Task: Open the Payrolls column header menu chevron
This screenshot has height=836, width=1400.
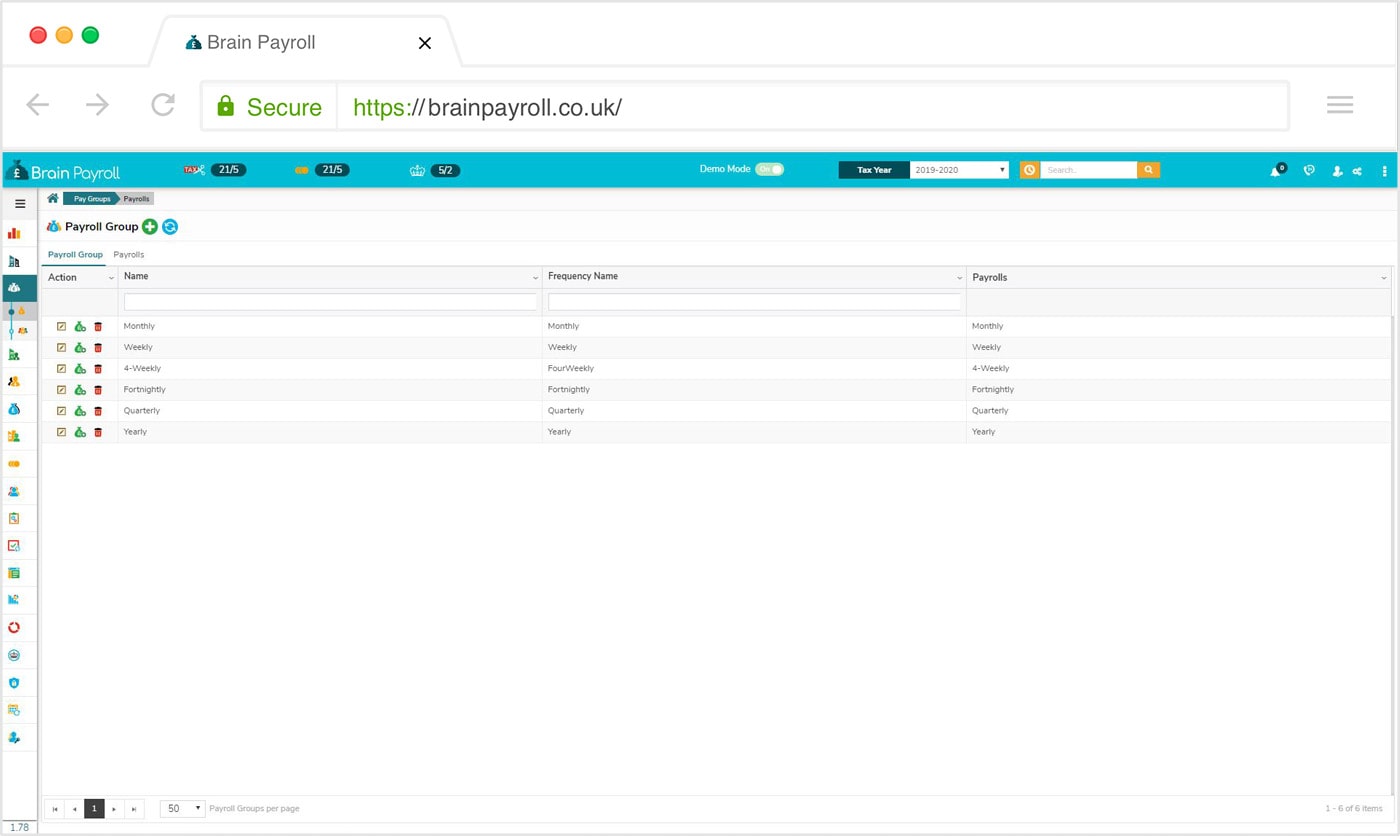Action: 1384,278
